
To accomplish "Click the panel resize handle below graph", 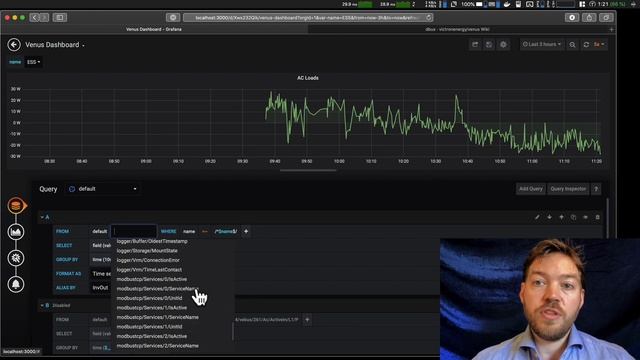I will point(308,171).
